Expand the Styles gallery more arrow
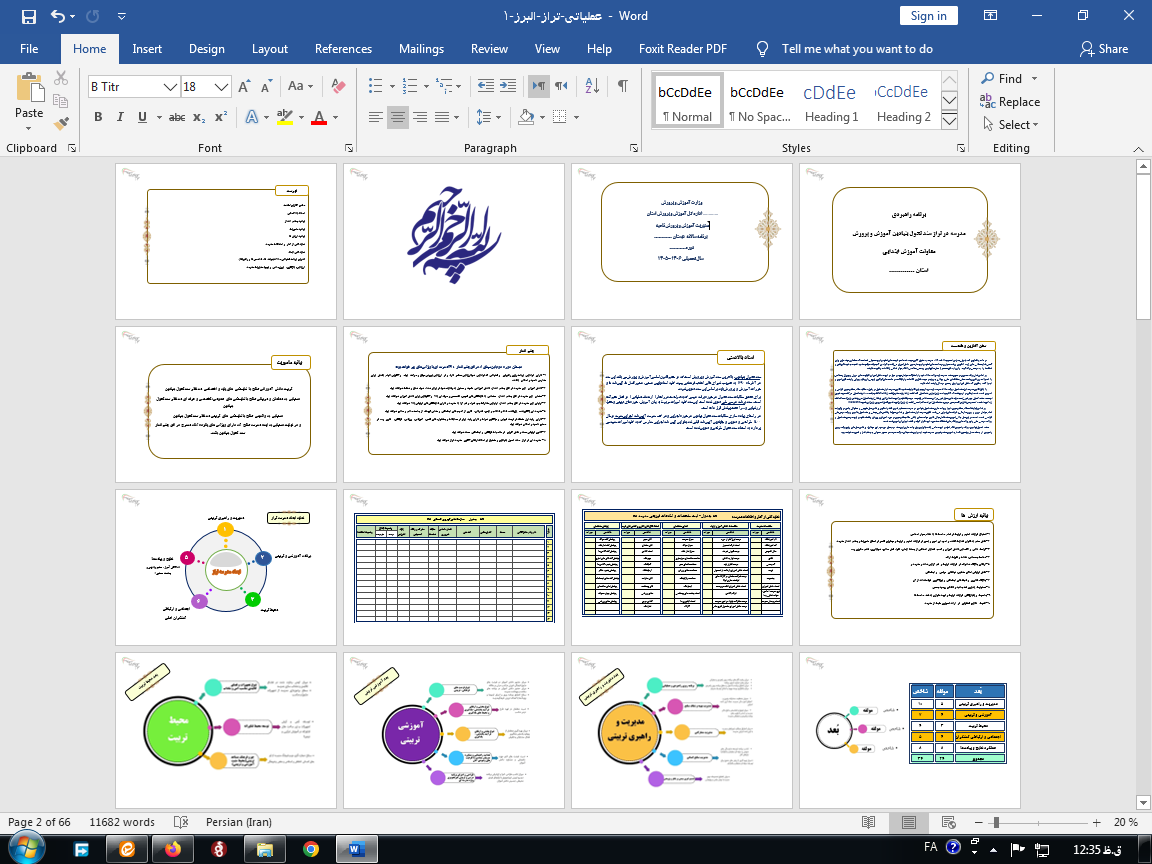Image resolution: width=1152 pixels, height=864 pixels. 949,121
